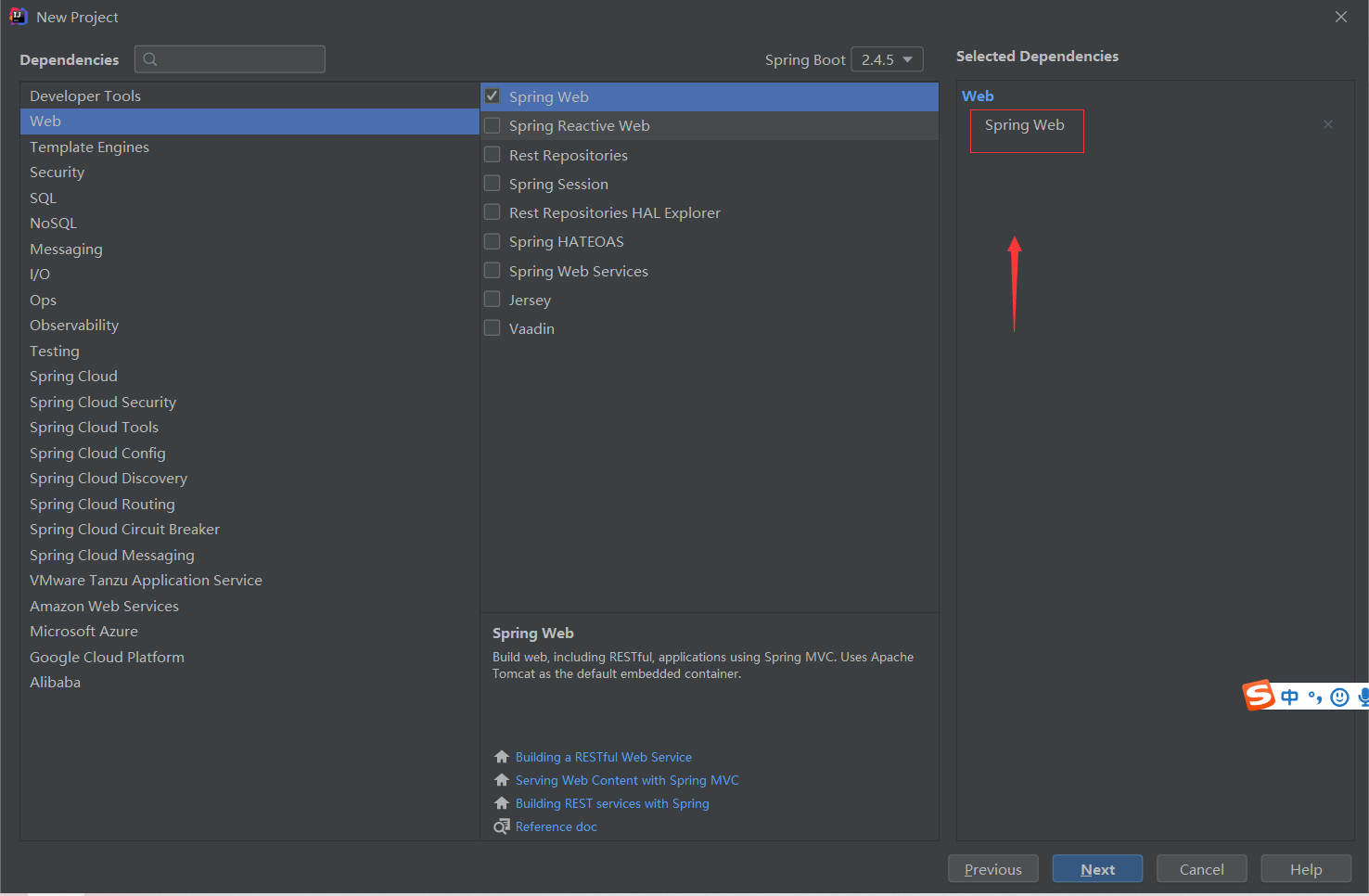Choose the I/O category
The height and width of the screenshot is (896, 1369).
point(249,275)
